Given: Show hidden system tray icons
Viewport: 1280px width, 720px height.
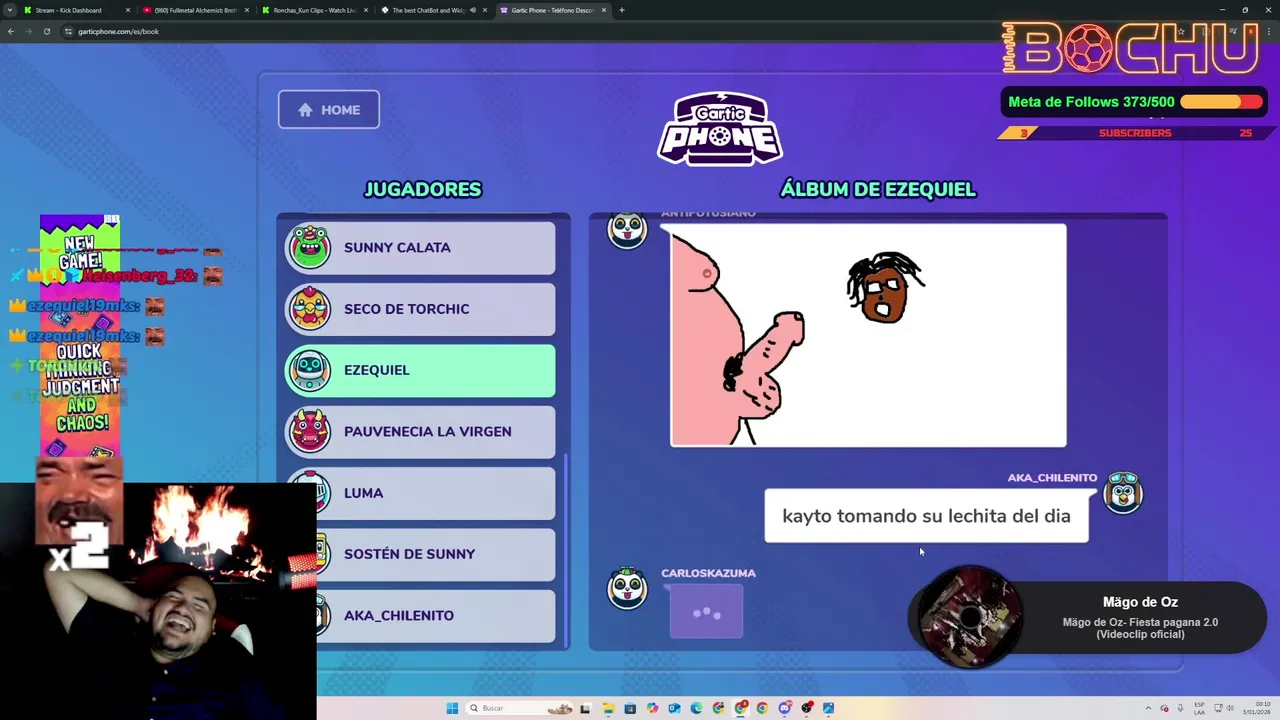Looking at the screenshot, I should click(x=1148, y=708).
